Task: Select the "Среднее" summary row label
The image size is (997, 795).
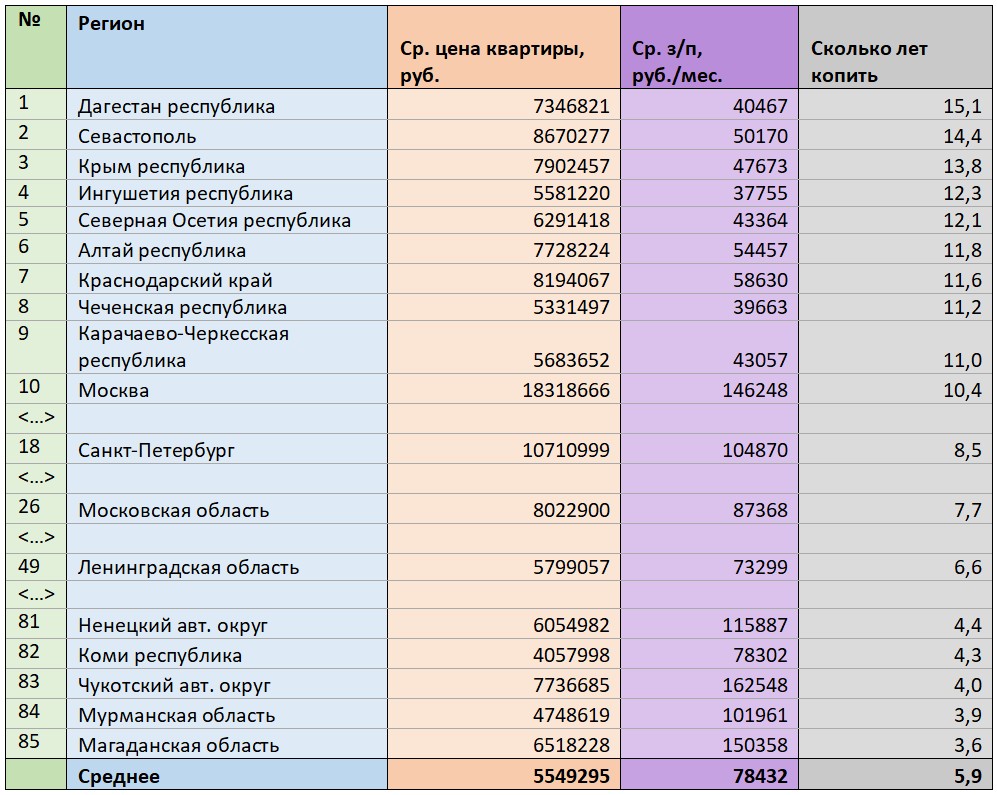Action: (119, 776)
